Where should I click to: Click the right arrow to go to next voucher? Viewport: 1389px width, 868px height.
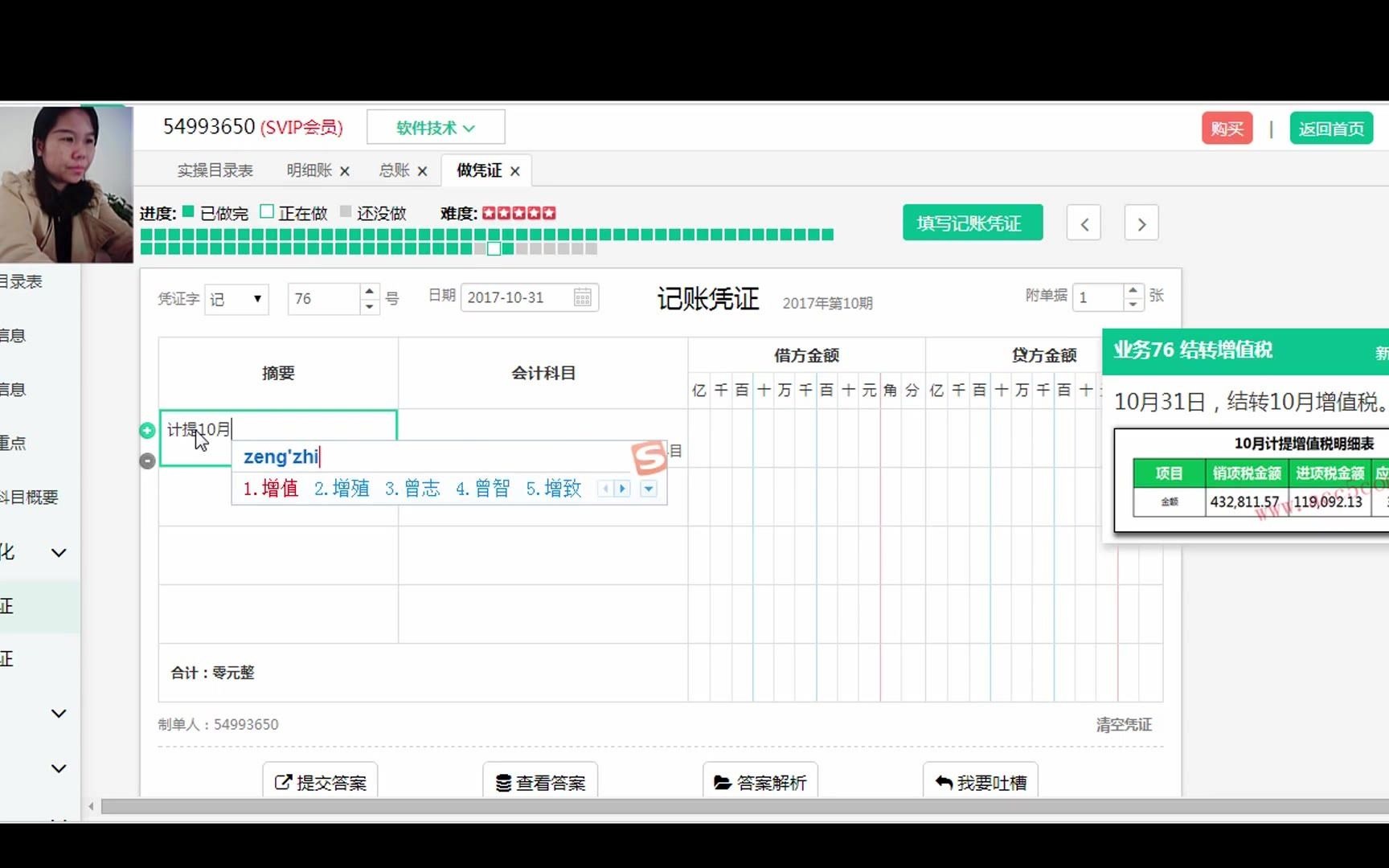click(x=1141, y=223)
